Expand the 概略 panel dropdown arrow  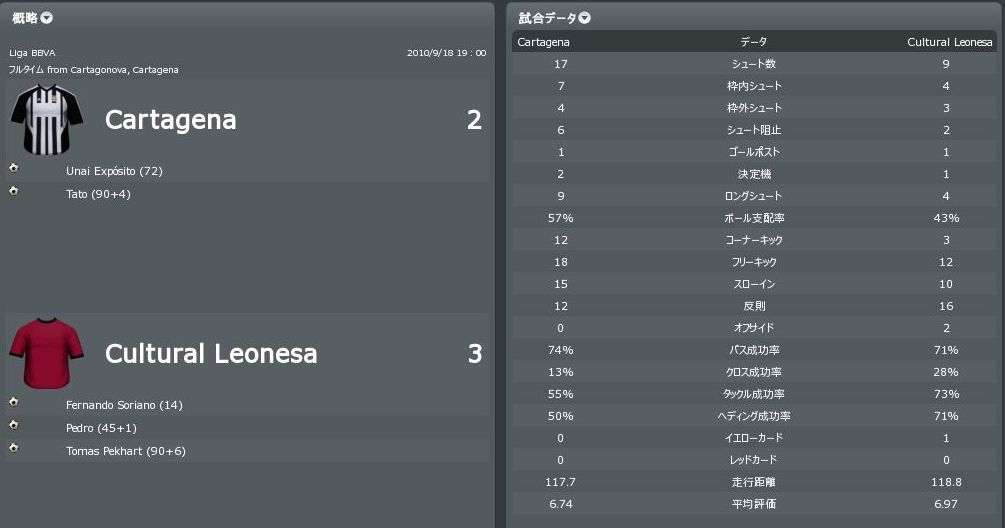click(x=47, y=18)
